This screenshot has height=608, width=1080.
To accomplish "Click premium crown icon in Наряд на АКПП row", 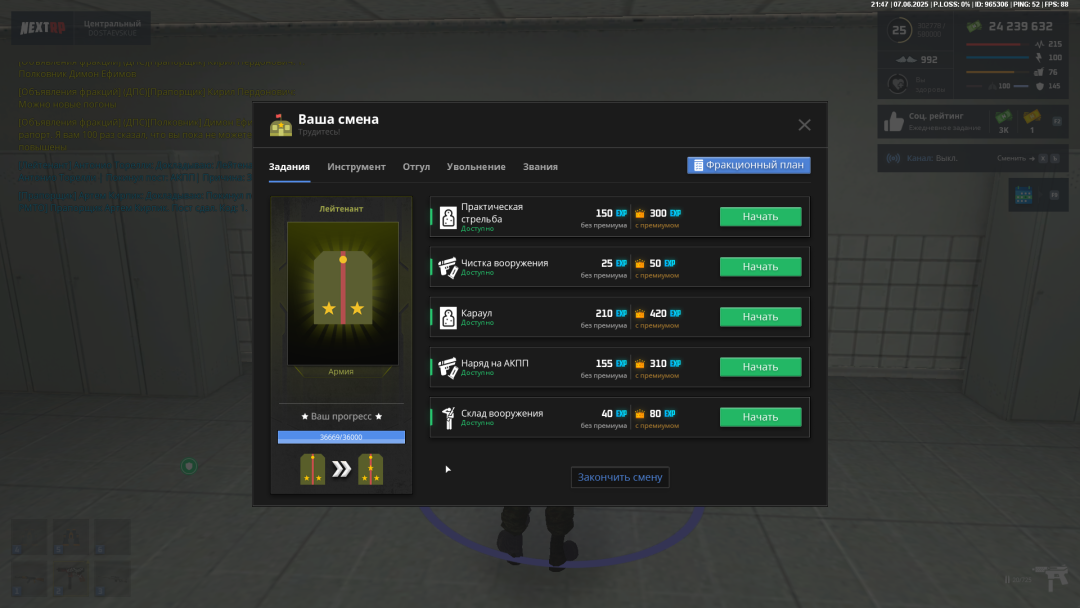I will (x=640, y=364).
